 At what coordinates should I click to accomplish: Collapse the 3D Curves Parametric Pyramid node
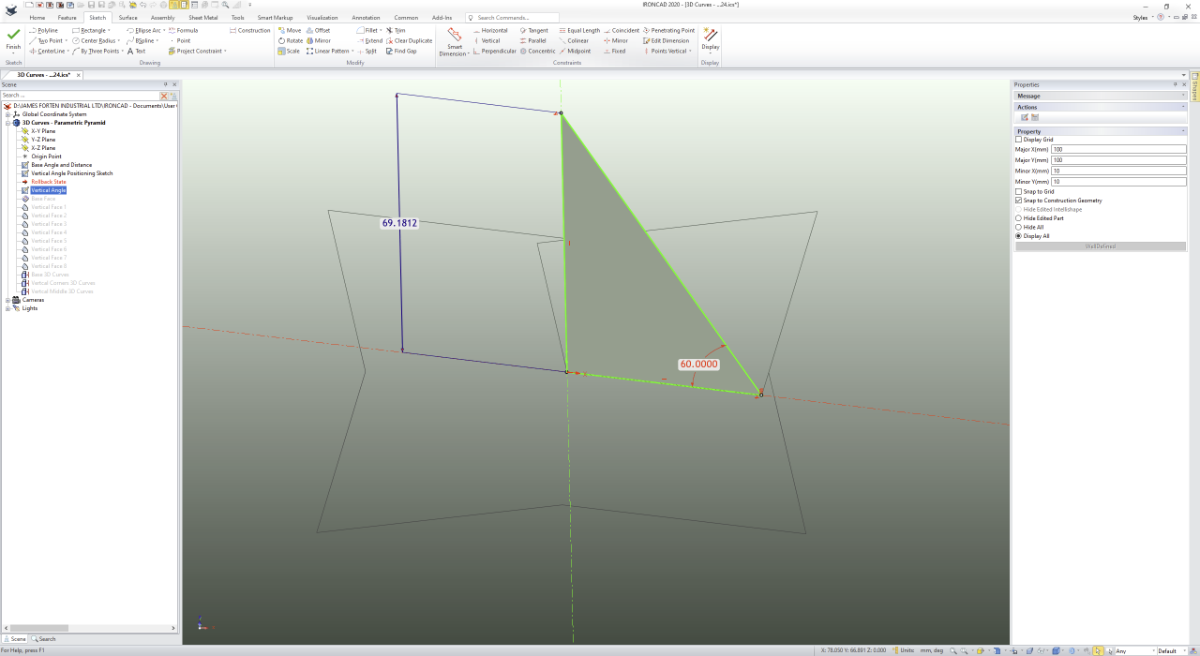pyautogui.click(x=8, y=122)
